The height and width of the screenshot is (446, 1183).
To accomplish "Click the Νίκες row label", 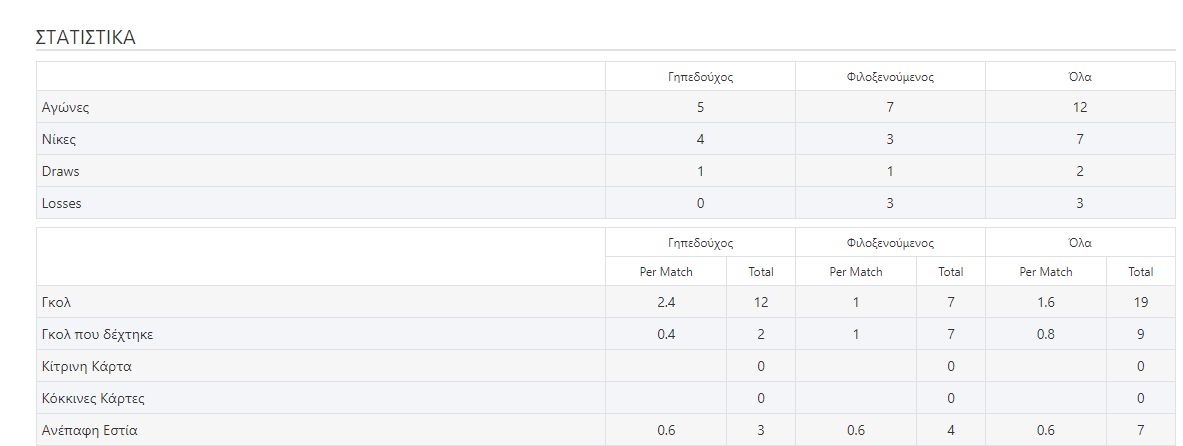I will pyautogui.click(x=59, y=139).
